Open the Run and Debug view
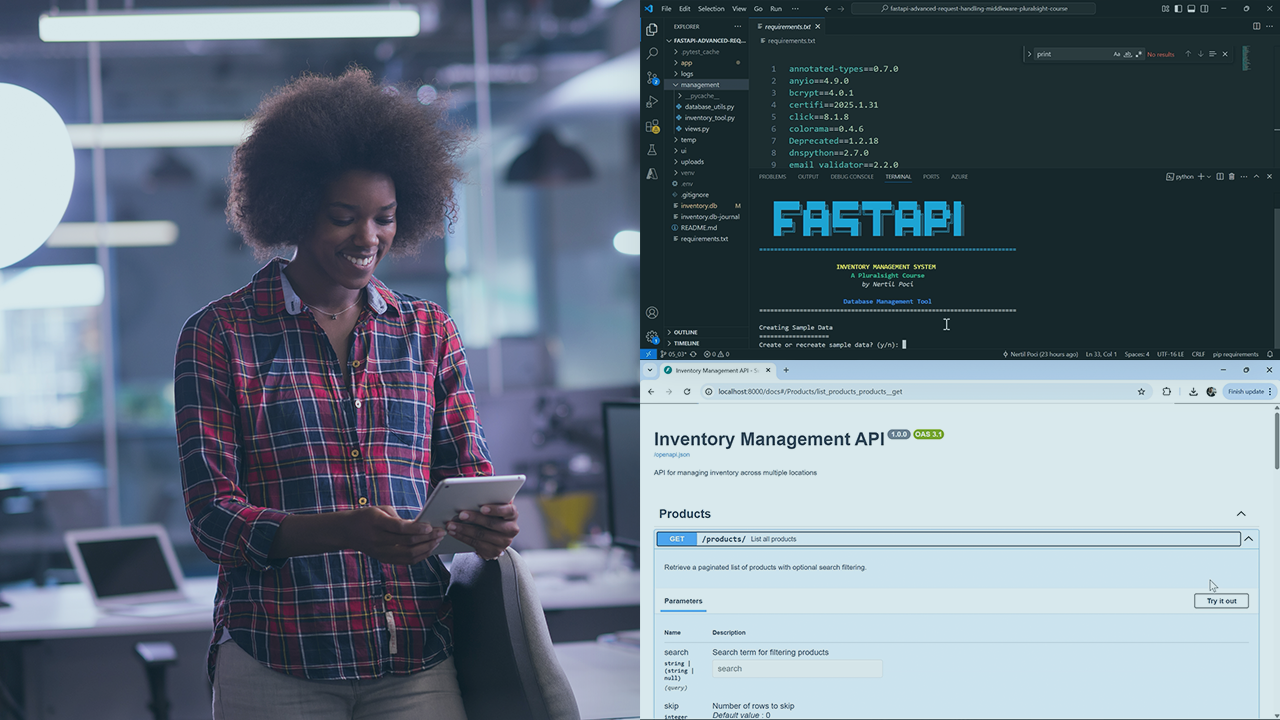The image size is (1280, 720). 652,102
